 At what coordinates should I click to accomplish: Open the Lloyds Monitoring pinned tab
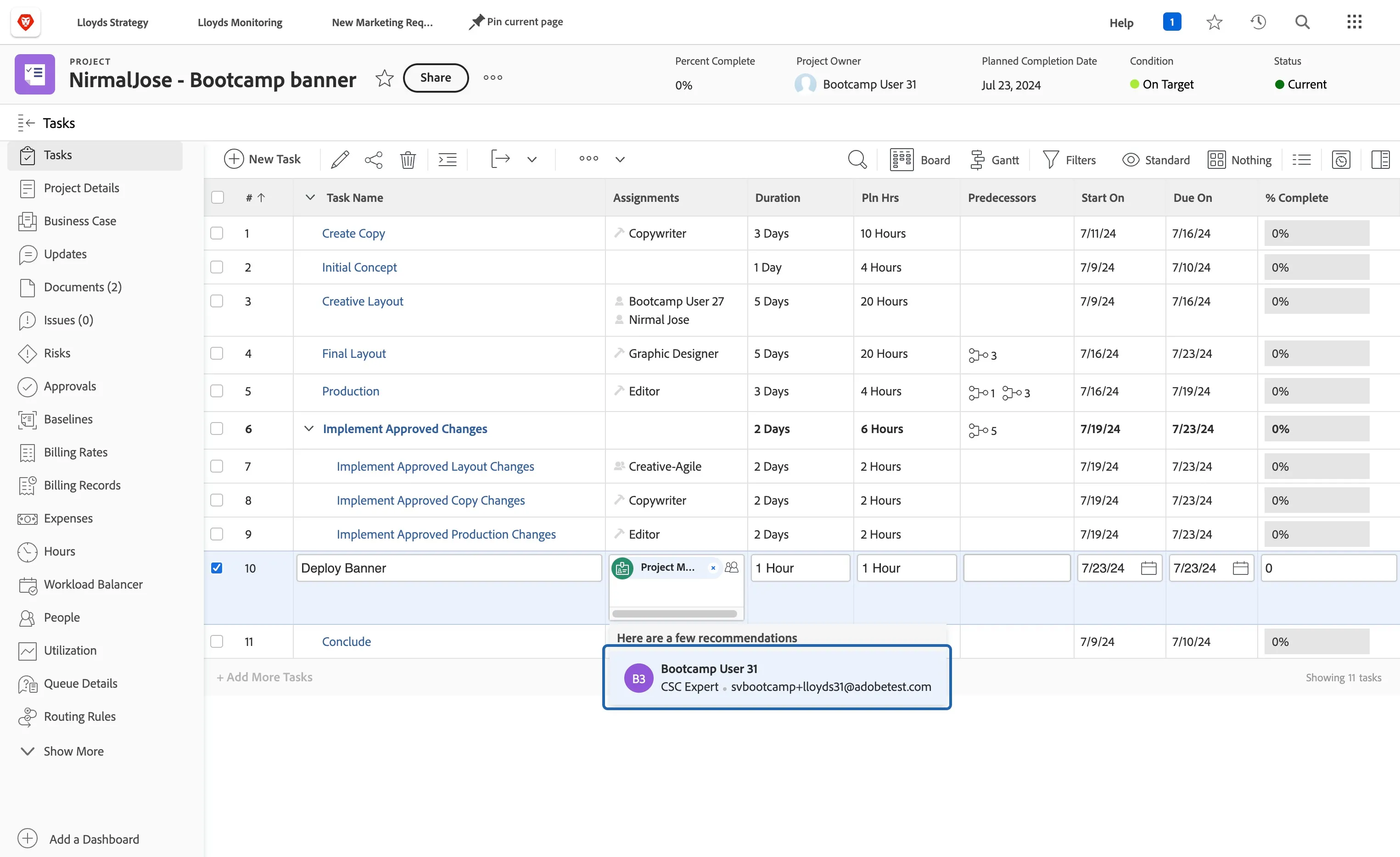click(240, 22)
